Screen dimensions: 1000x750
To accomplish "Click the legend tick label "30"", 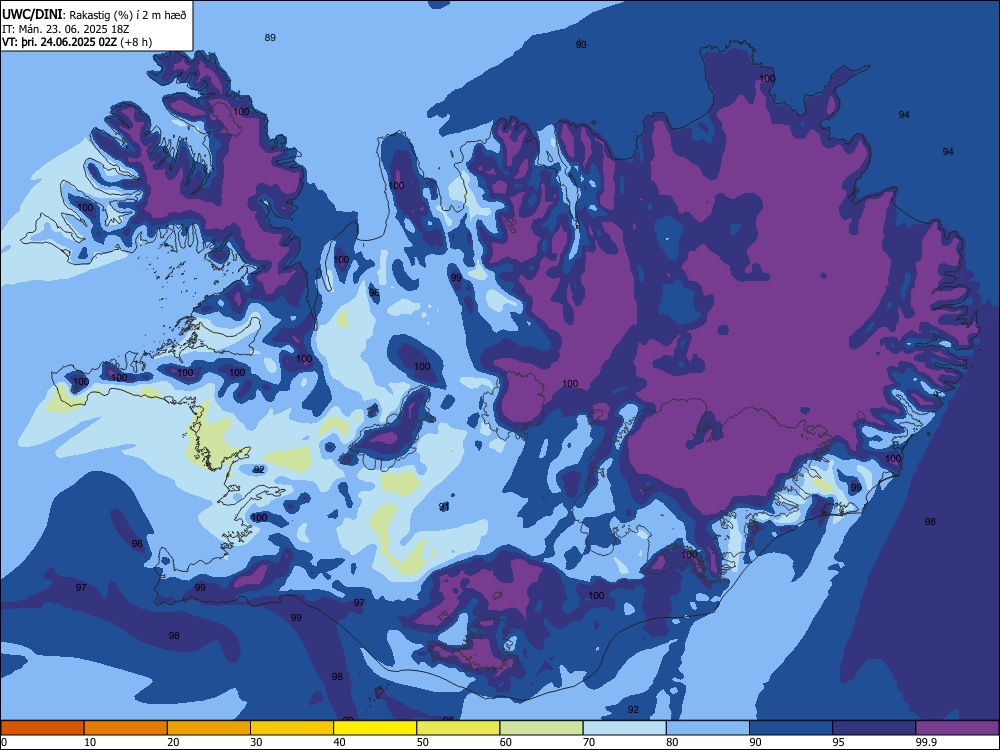I will click(x=256, y=742).
